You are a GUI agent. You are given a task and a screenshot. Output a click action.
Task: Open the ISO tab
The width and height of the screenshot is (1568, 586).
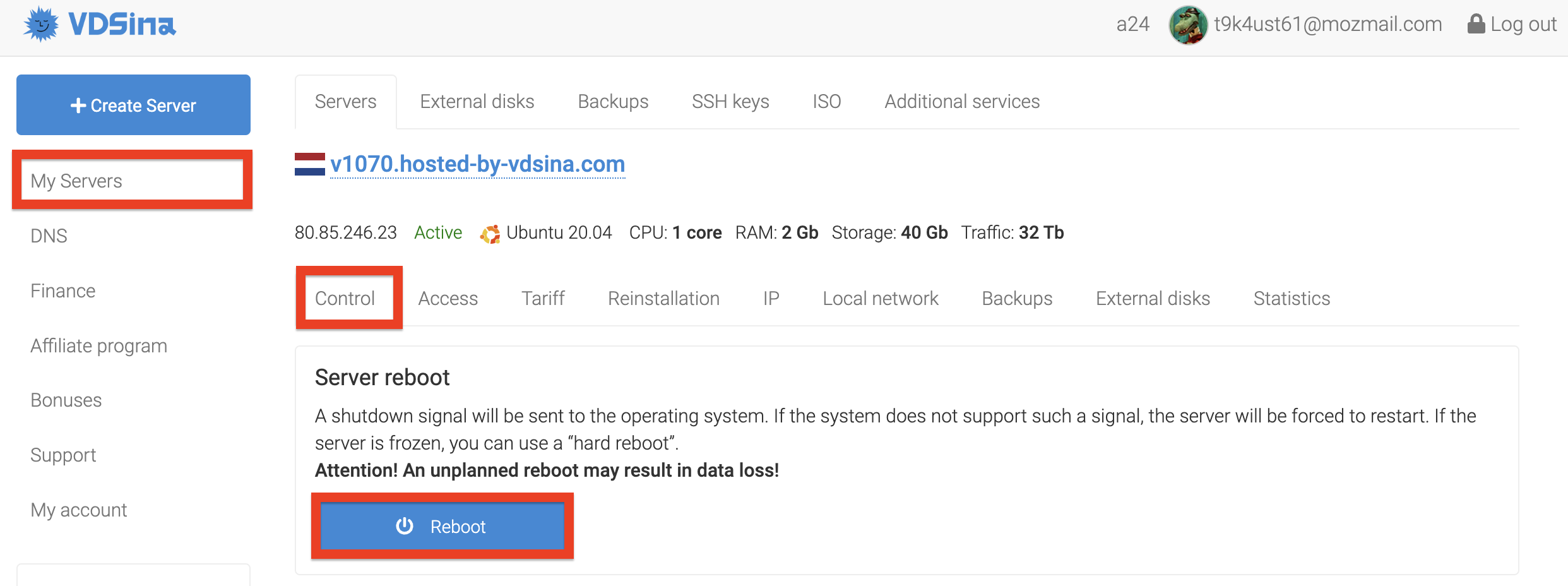coord(827,102)
